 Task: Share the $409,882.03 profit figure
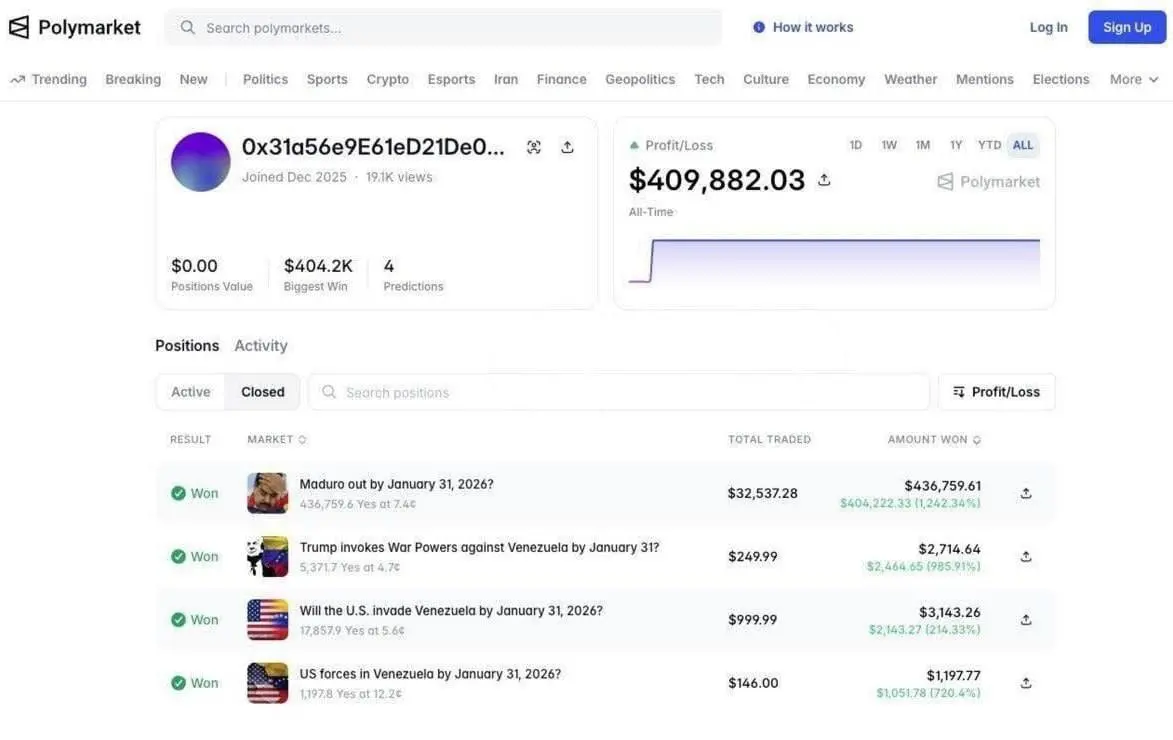tap(824, 180)
